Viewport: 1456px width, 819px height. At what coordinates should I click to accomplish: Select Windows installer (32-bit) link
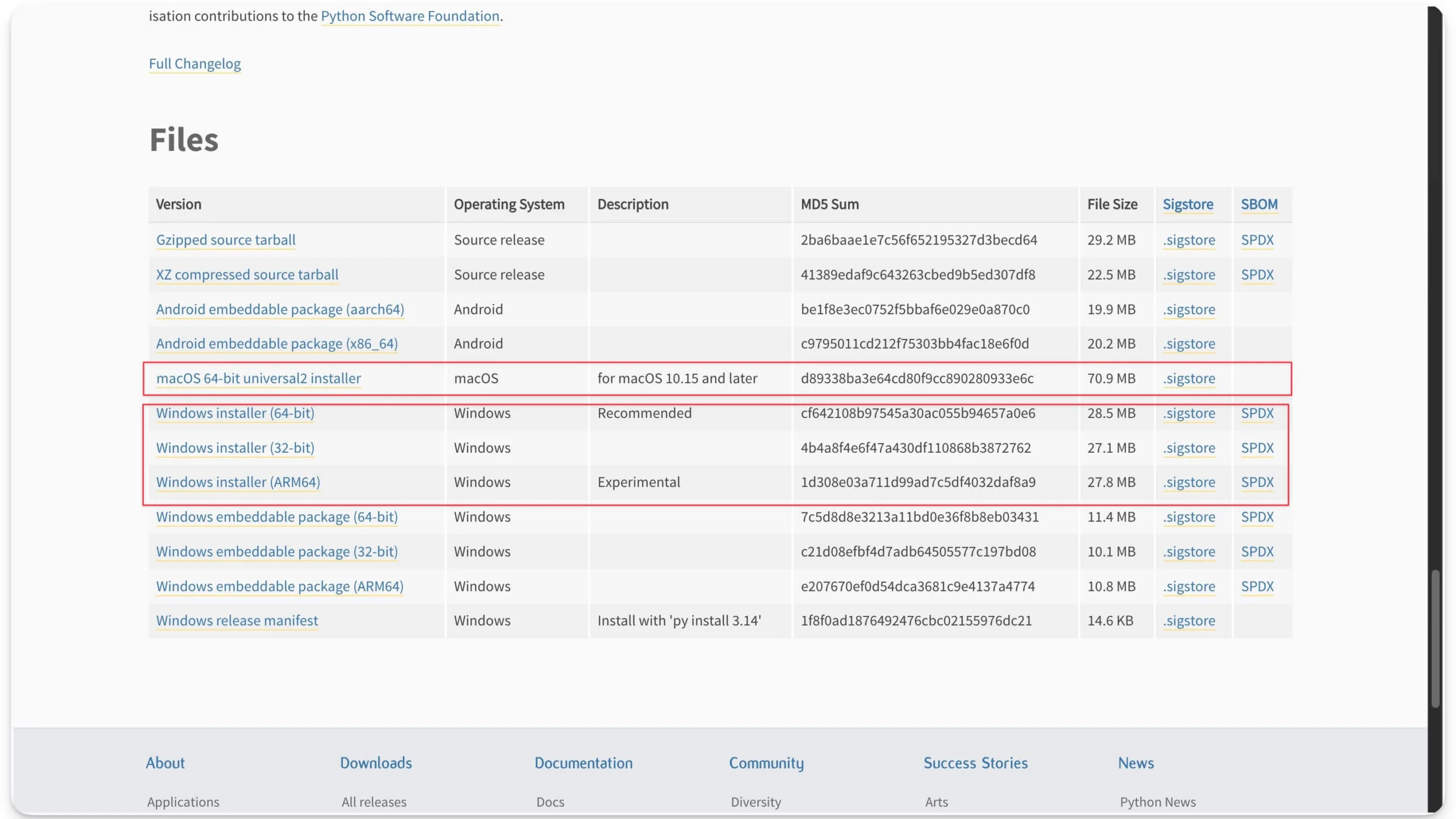[x=235, y=448]
